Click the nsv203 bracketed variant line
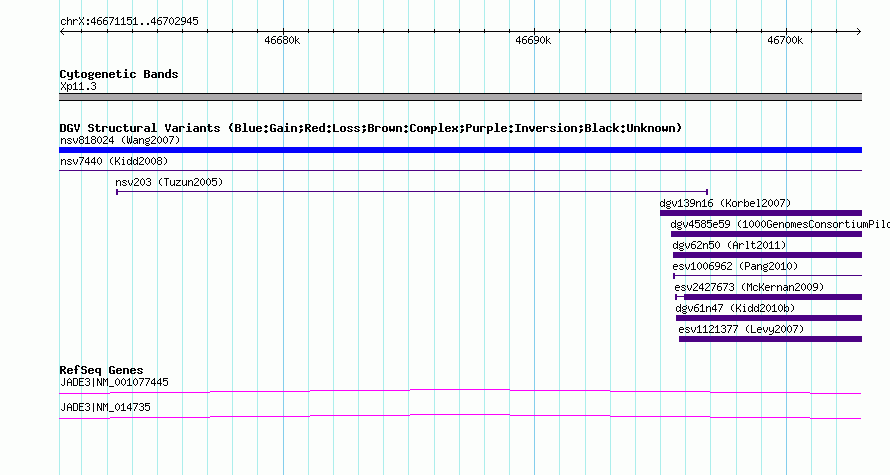This screenshot has width=890, height=475. (x=412, y=192)
